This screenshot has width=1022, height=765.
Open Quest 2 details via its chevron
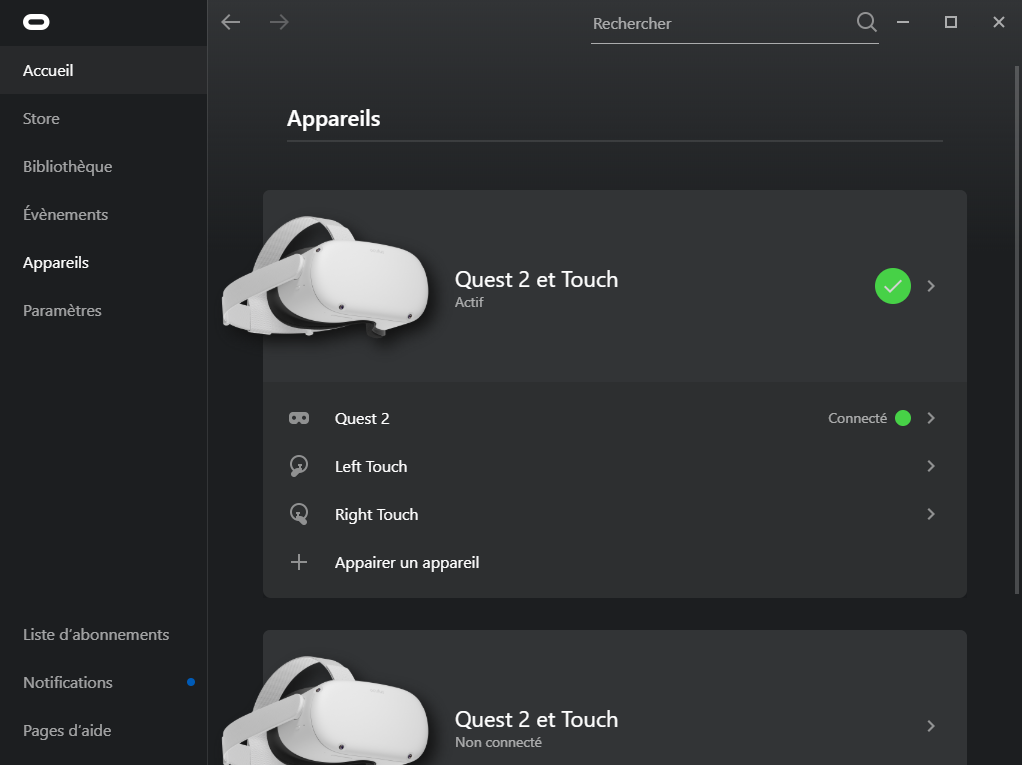click(931, 418)
